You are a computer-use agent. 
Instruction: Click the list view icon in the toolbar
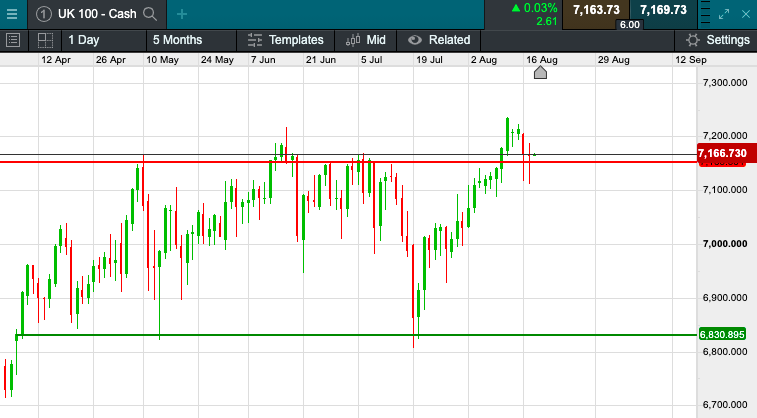pos(14,40)
